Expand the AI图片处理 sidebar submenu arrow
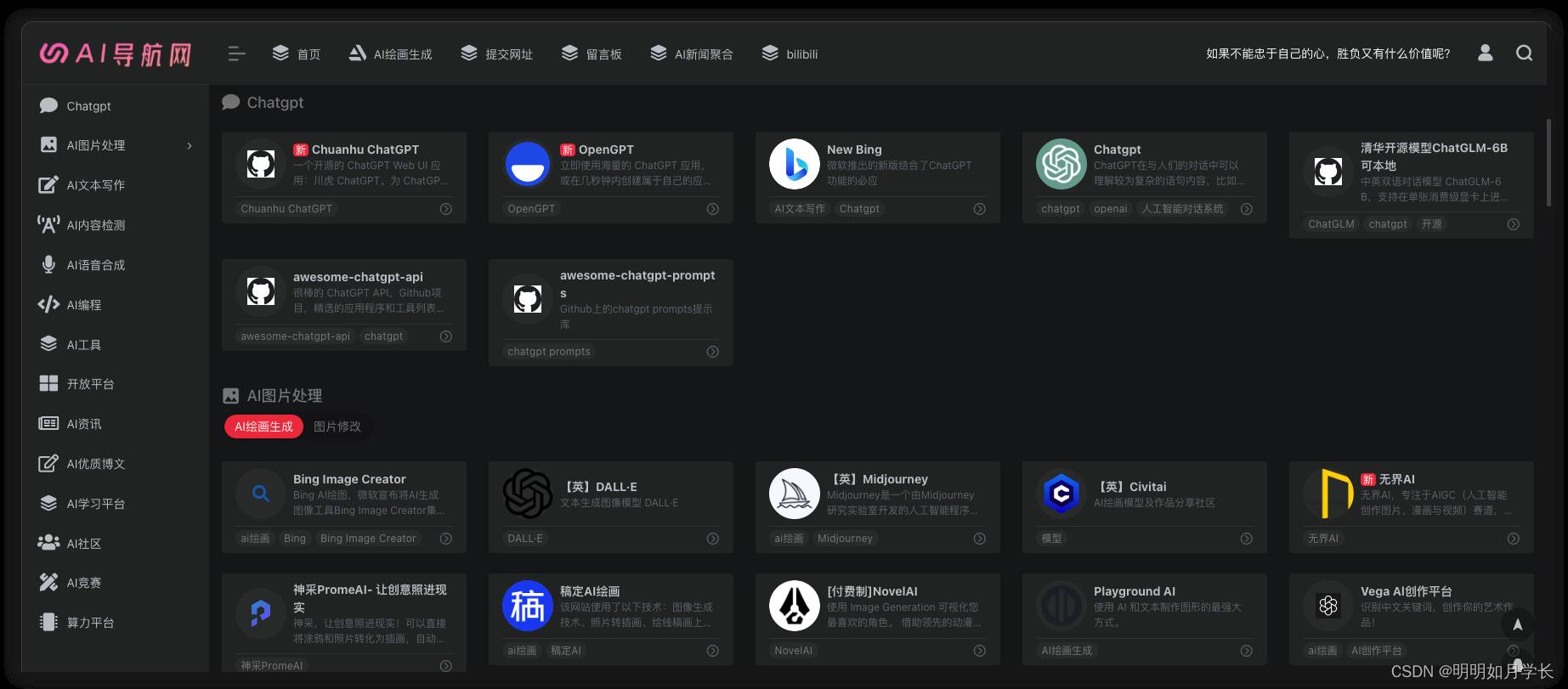This screenshot has width=1568, height=689. [x=190, y=146]
